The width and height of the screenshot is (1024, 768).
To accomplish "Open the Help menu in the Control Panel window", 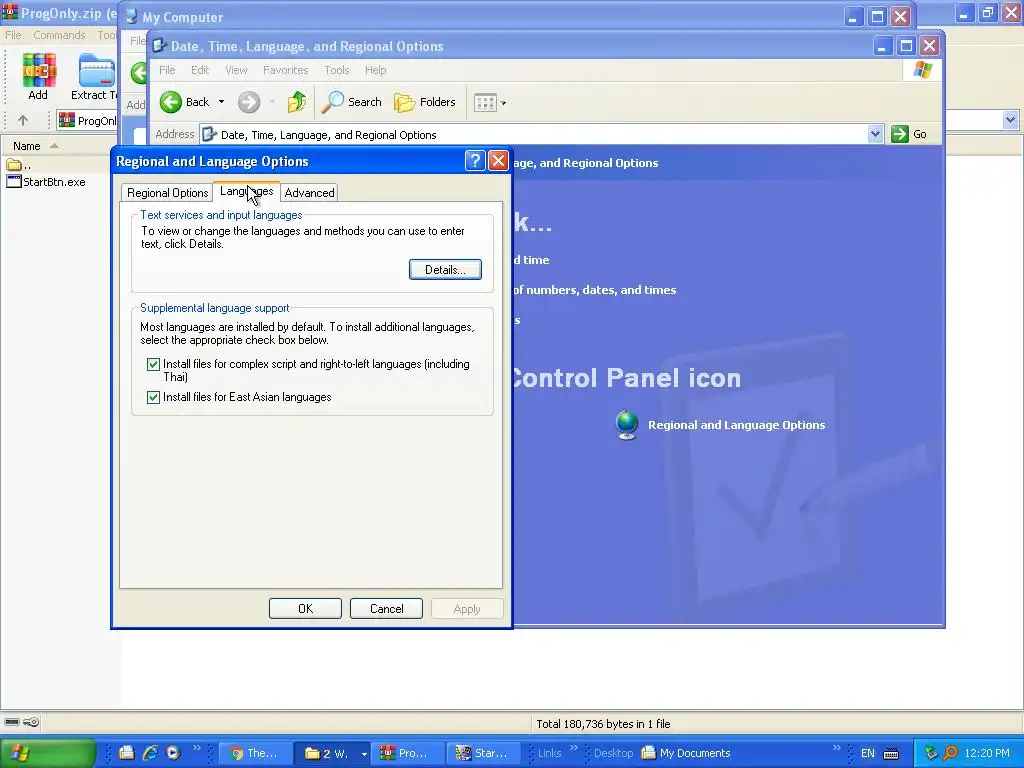I will (x=376, y=70).
